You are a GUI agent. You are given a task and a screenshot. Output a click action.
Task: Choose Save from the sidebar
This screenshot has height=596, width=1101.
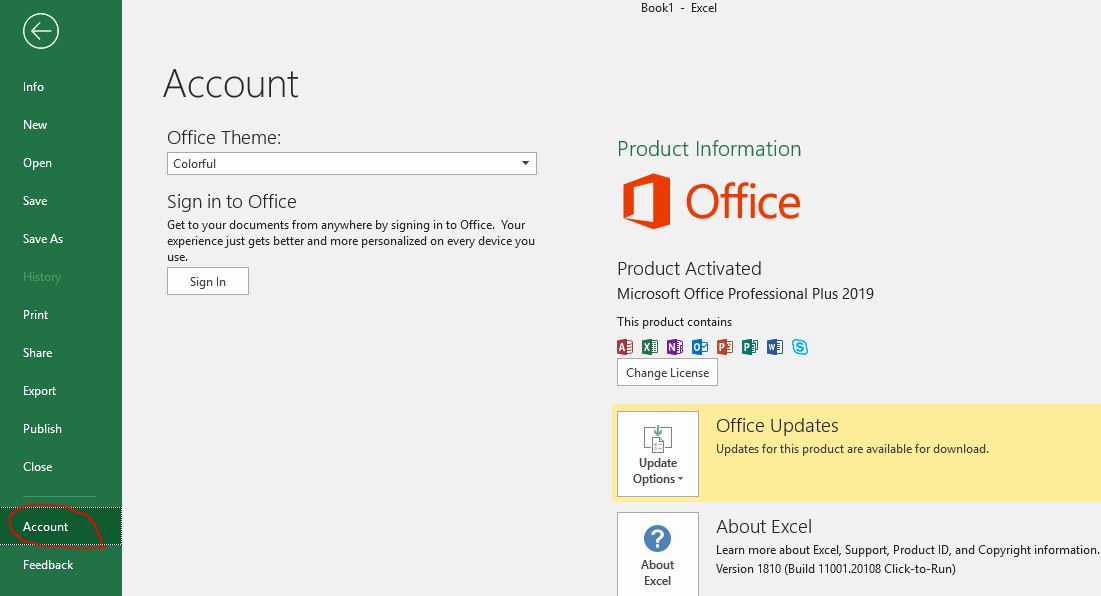(x=35, y=201)
